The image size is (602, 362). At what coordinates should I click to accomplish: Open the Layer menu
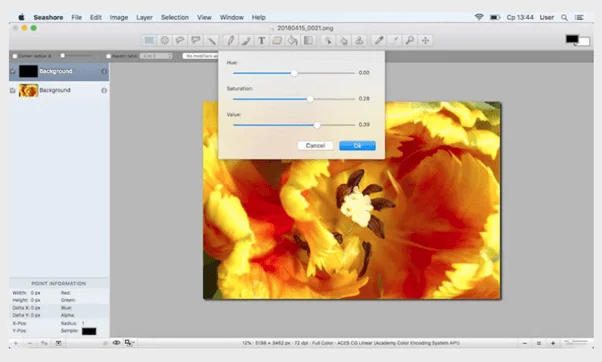coord(144,17)
